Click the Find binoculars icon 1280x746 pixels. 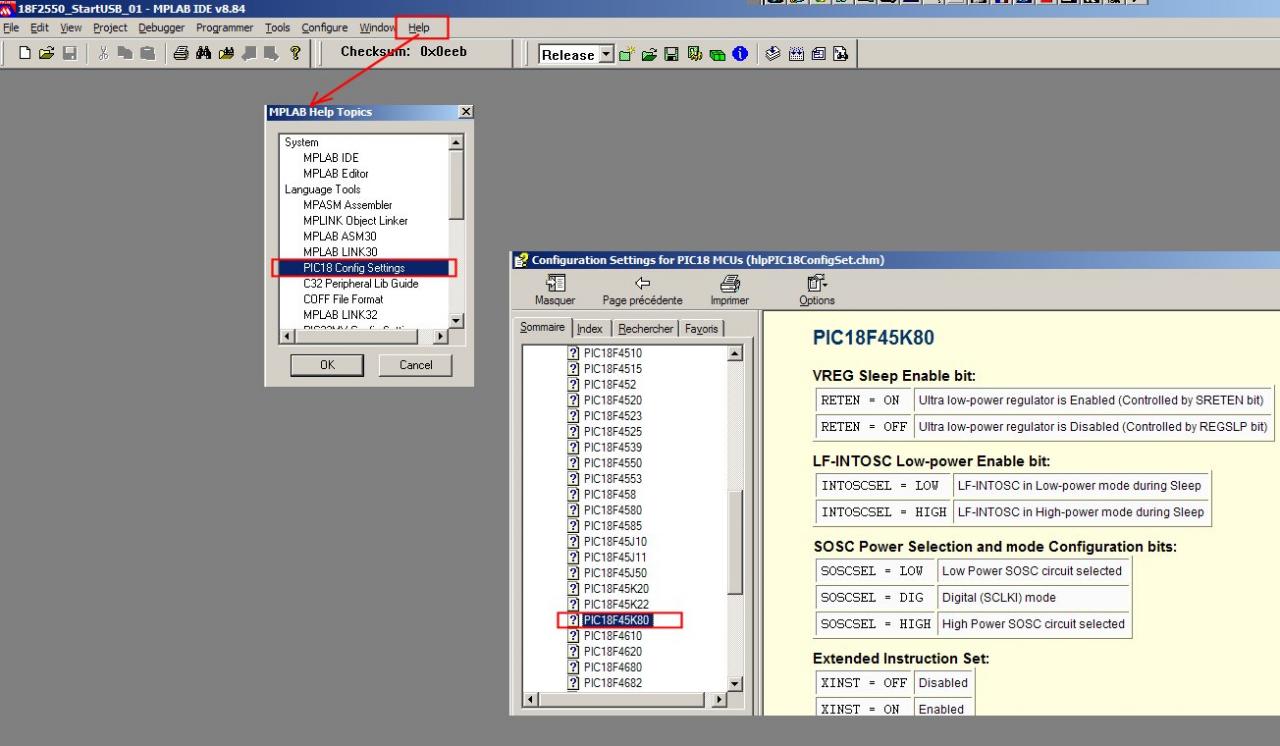tap(204, 54)
